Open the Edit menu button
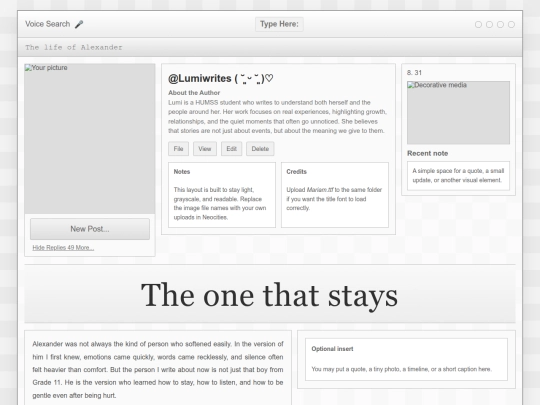The image size is (540, 405). click(231, 149)
